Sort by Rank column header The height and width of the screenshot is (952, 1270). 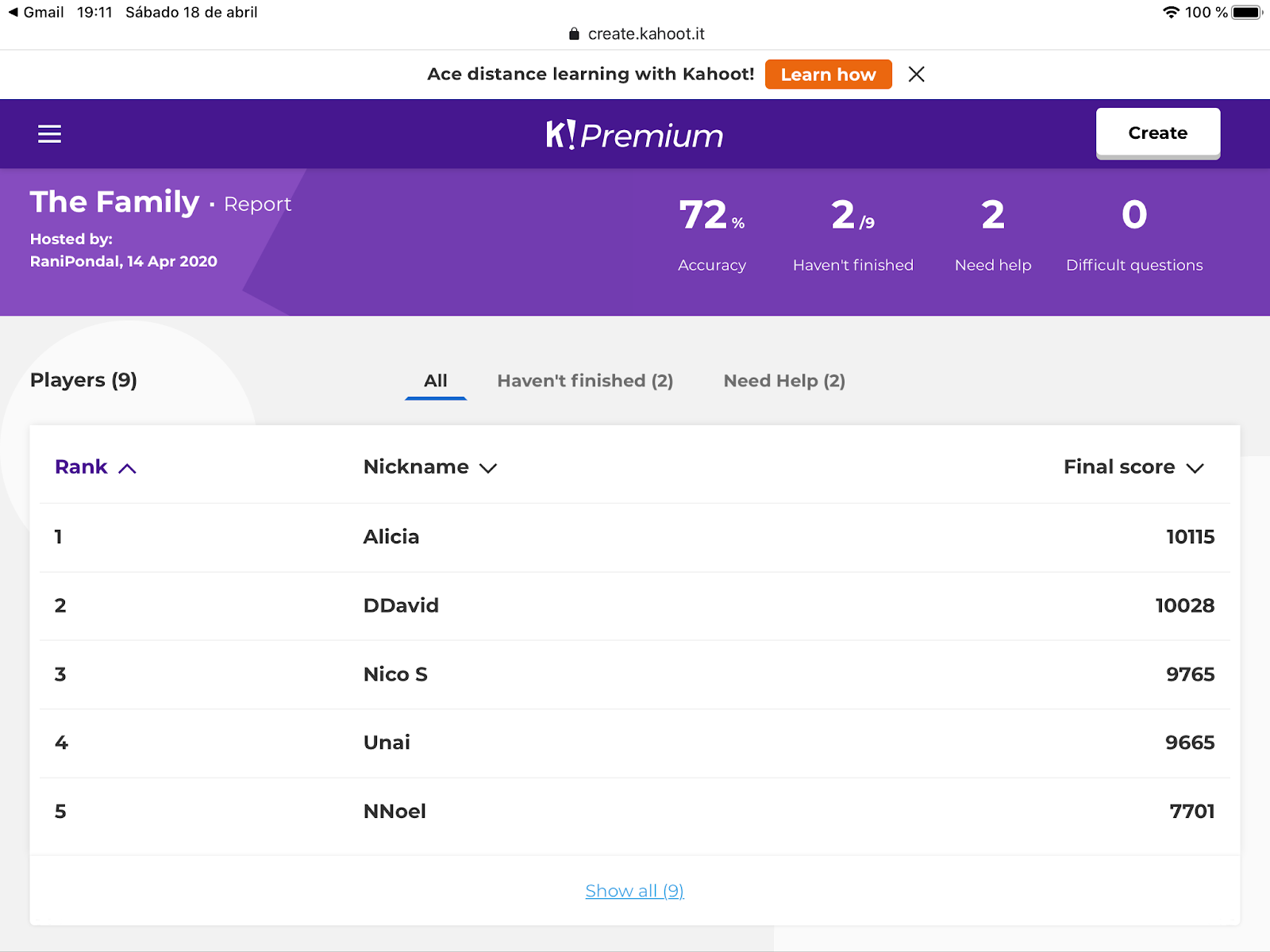pyautogui.click(x=95, y=467)
